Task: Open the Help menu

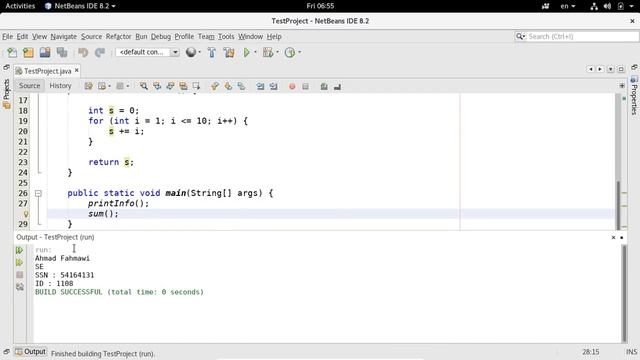Action: click(274, 36)
